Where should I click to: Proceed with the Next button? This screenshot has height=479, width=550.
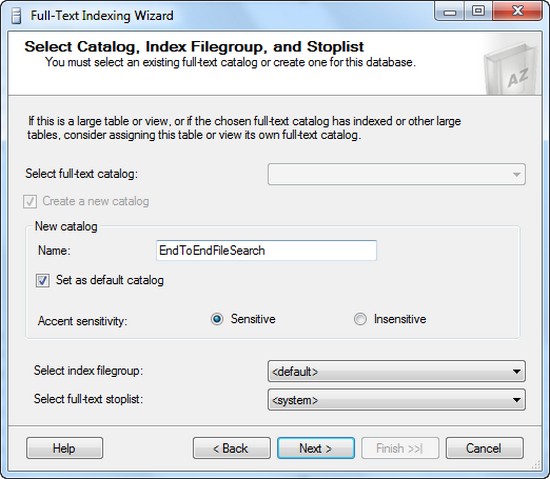316,448
